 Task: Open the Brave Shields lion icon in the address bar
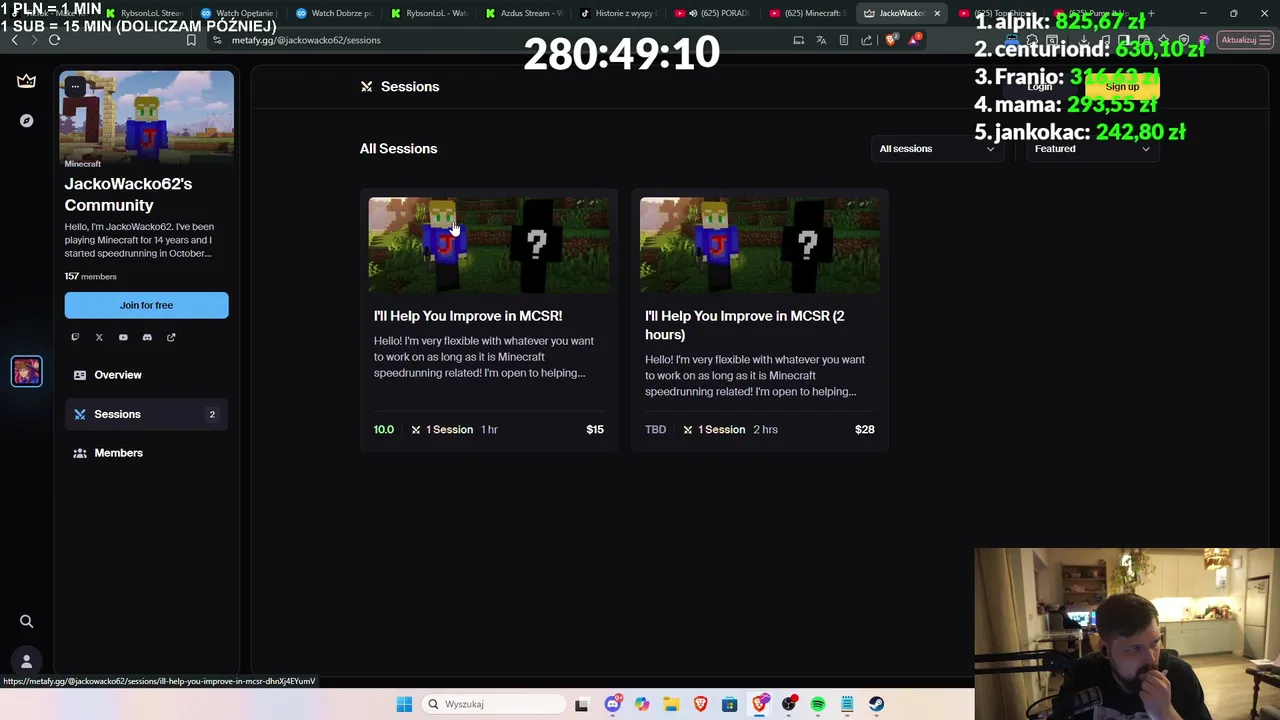pyautogui.click(x=891, y=40)
